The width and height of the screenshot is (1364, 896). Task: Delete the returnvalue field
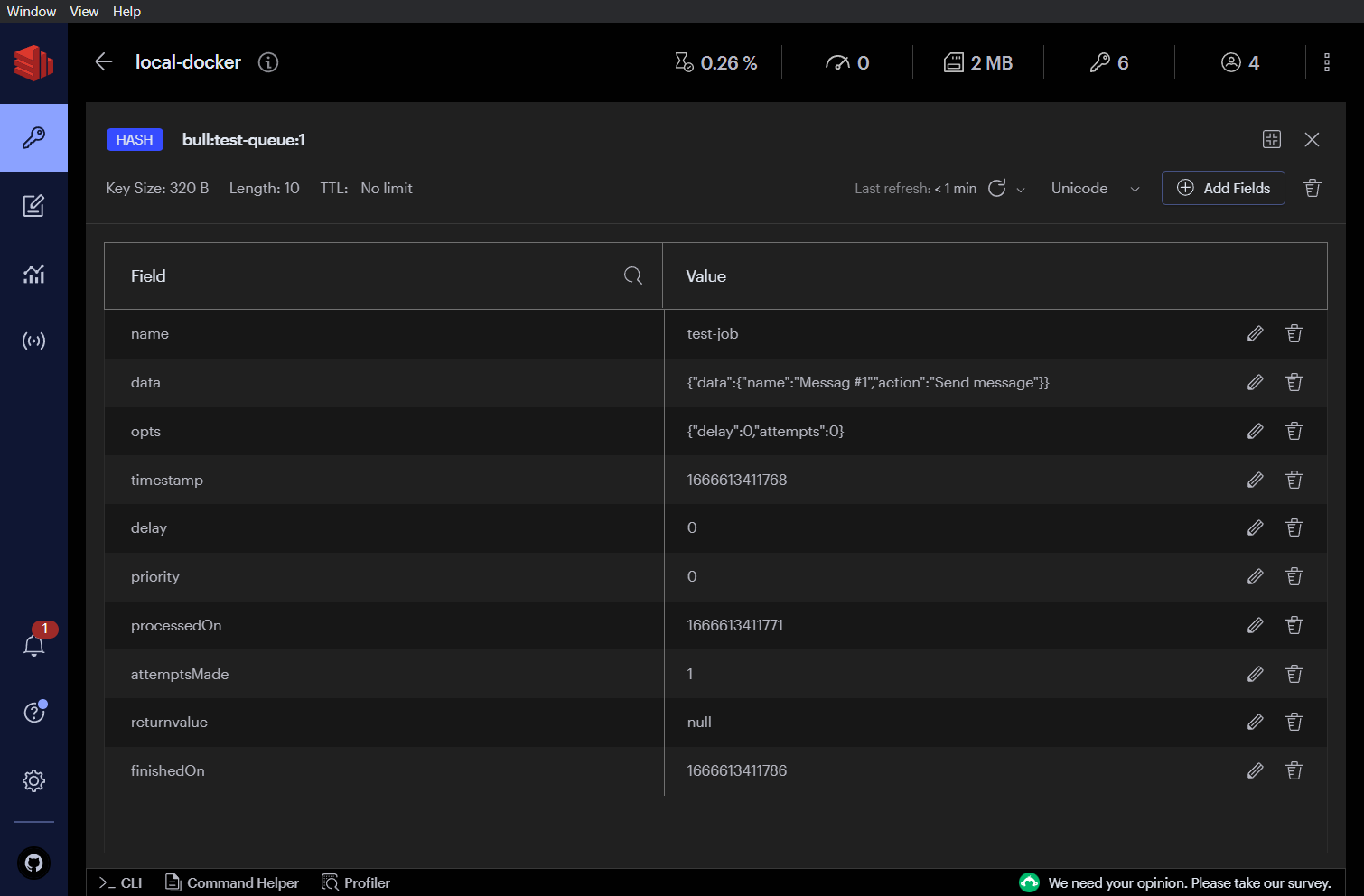pos(1294,722)
